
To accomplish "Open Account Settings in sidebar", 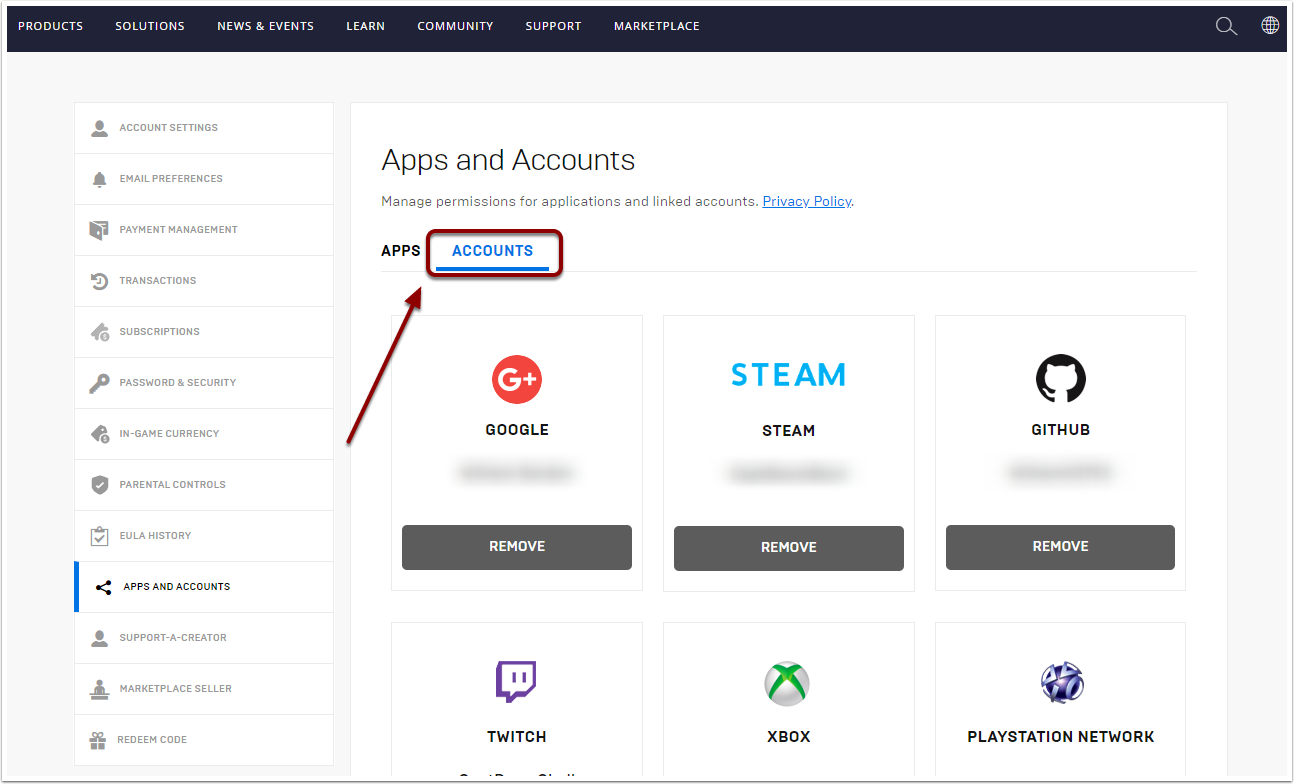I will tap(204, 128).
